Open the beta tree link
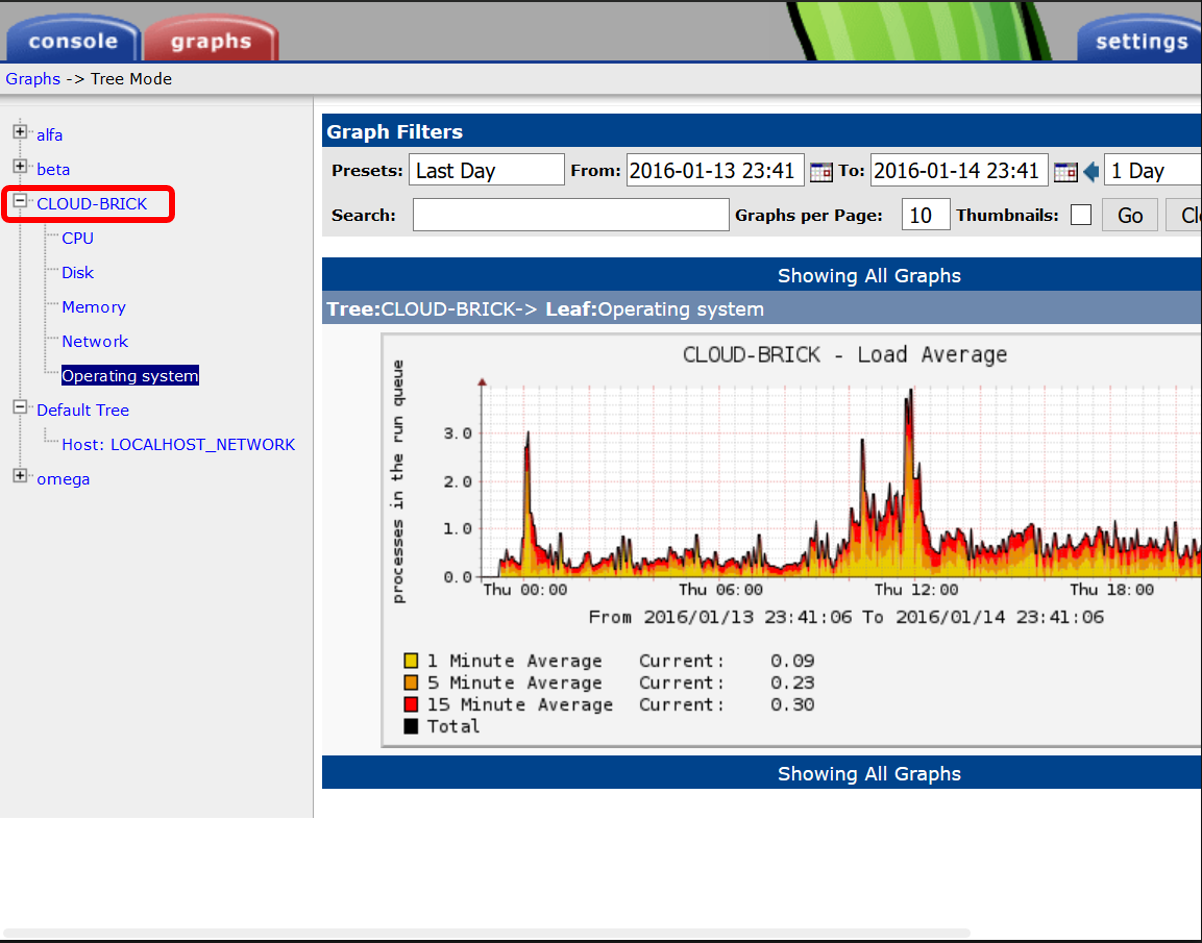Viewport: 1202px width, 943px height. 53,170
